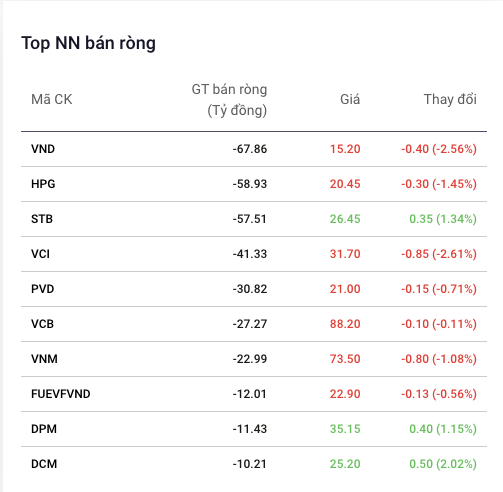Image resolution: width=503 pixels, height=492 pixels.
Task: Select net sell value -12.01
Action: click(x=250, y=394)
